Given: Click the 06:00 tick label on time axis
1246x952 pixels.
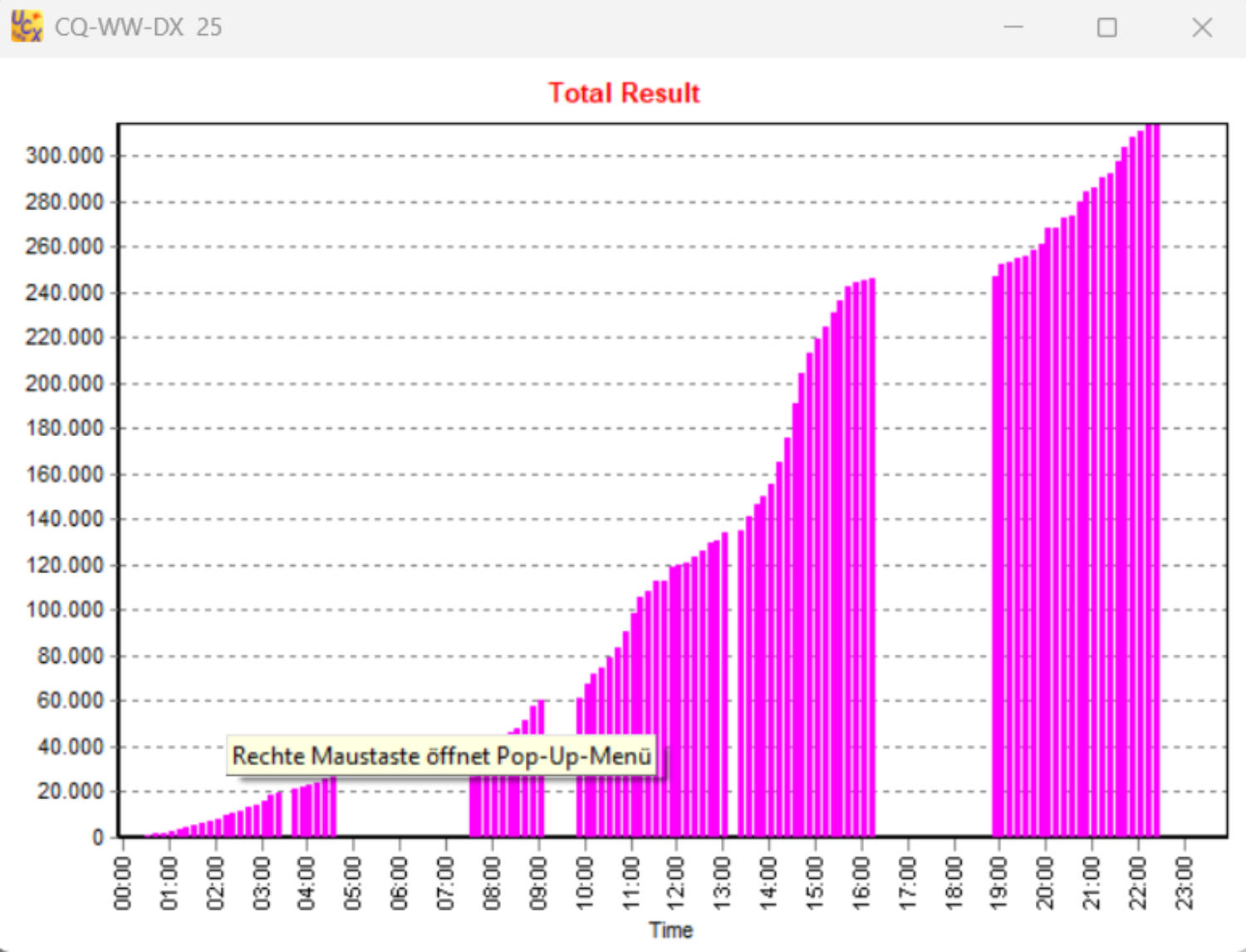Looking at the screenshot, I should 400,883.
